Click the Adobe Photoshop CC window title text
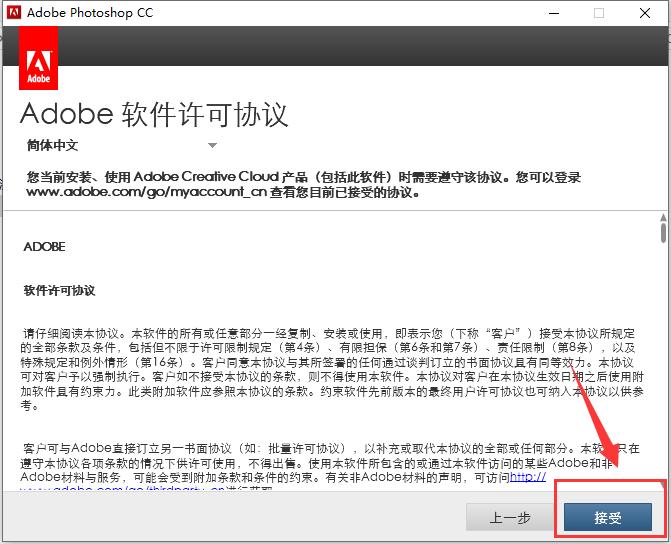 click(x=90, y=13)
